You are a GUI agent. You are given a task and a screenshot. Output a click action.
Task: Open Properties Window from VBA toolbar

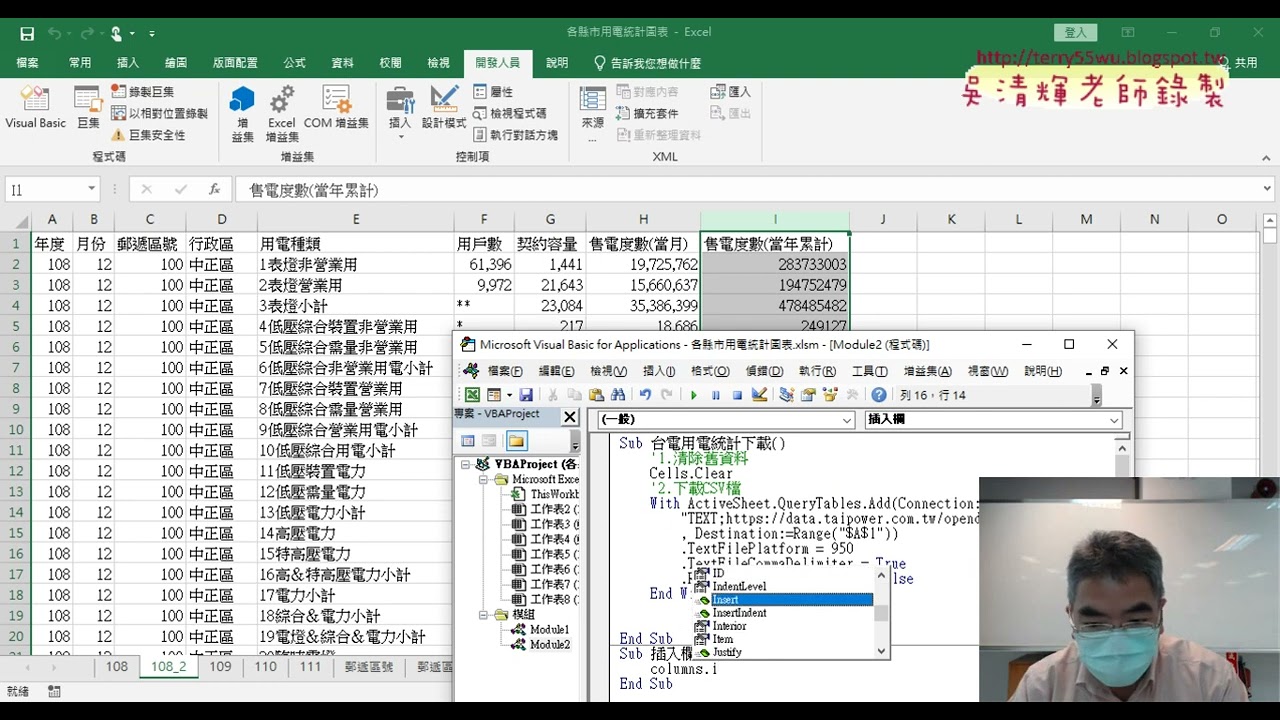(808, 395)
